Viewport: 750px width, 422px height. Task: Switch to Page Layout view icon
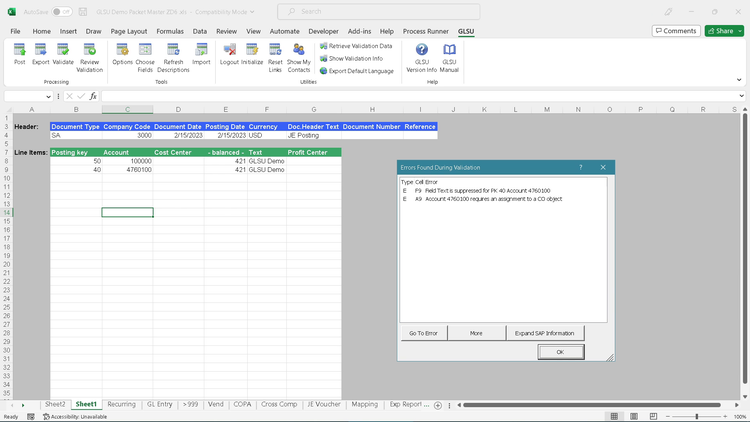[634, 416]
